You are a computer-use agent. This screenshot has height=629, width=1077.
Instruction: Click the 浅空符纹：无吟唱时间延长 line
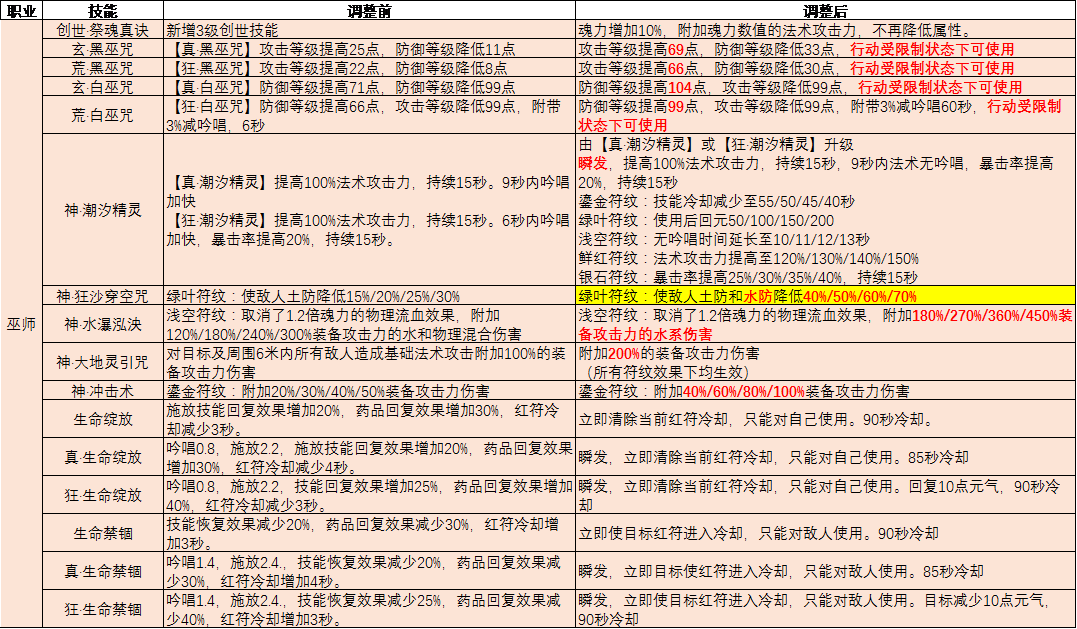click(724, 240)
